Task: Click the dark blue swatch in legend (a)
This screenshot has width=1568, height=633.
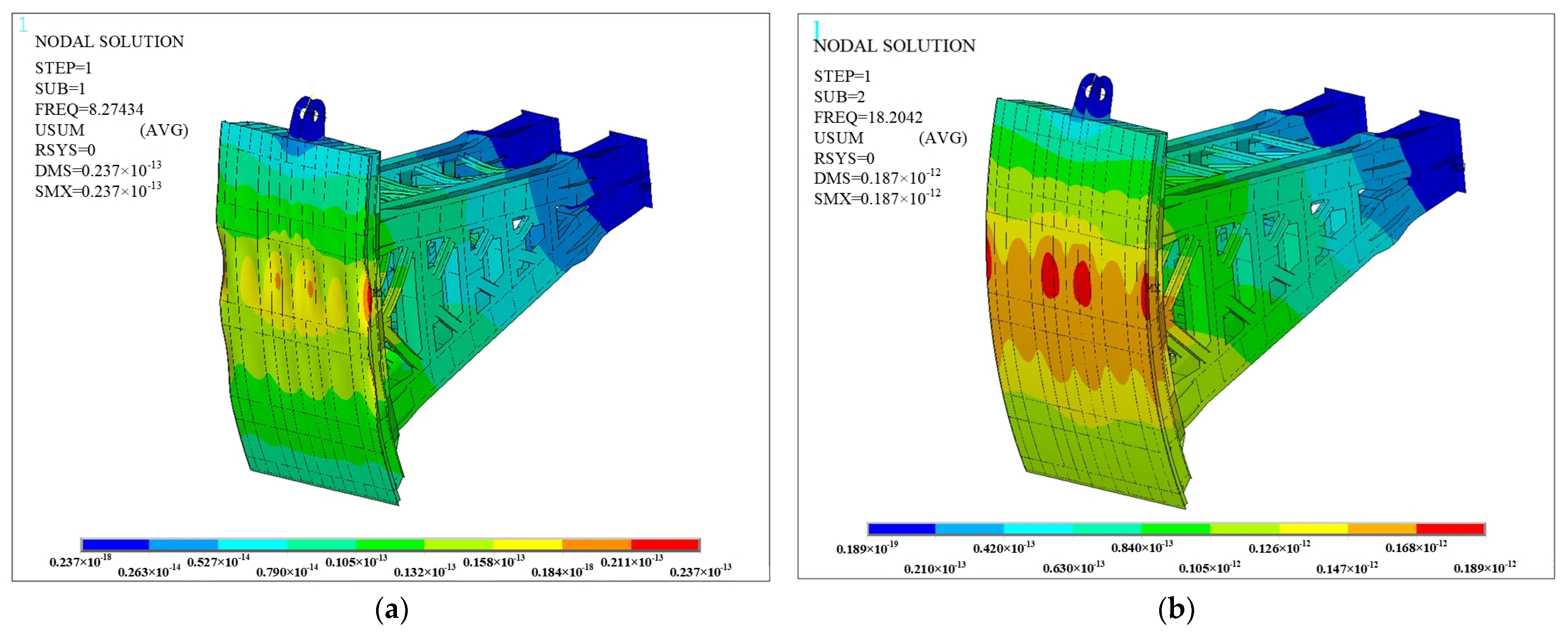Action: point(115,544)
